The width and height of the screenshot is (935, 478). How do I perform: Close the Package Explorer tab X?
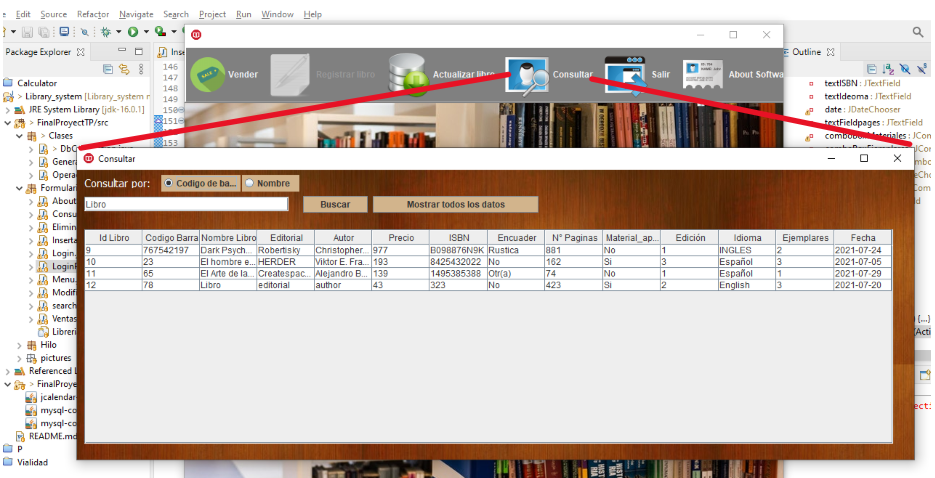81,52
